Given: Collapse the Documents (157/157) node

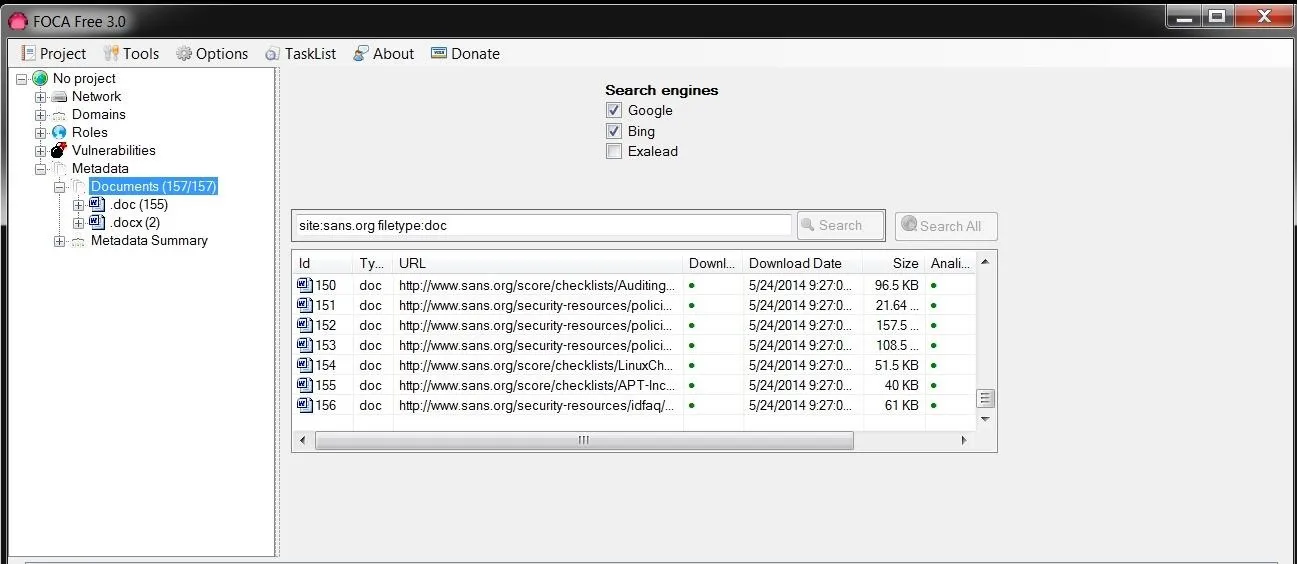Looking at the screenshot, I should pyautogui.click(x=60, y=187).
